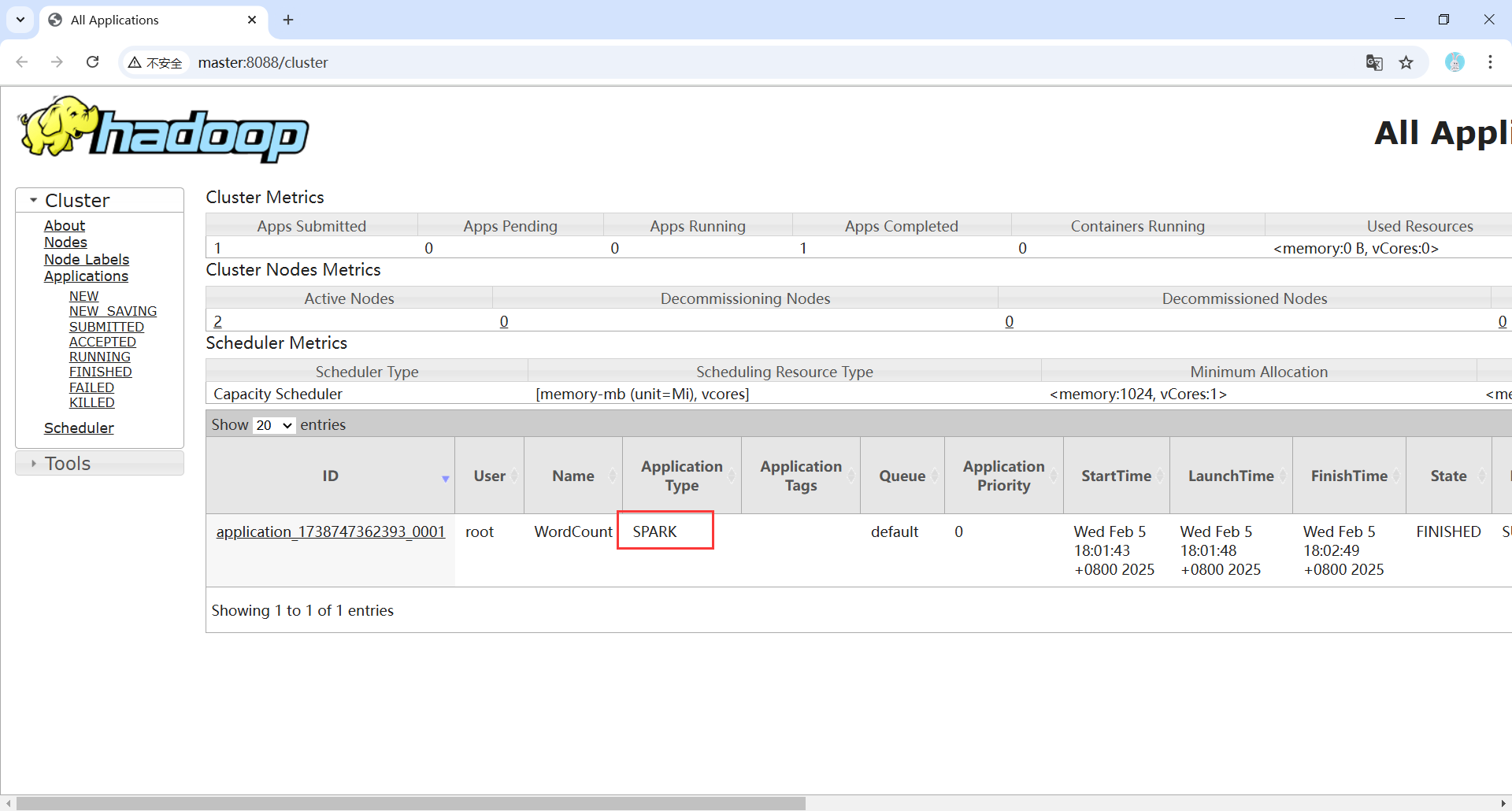Filter applications by ACCEPTED state
1512x811 pixels.
(102, 342)
